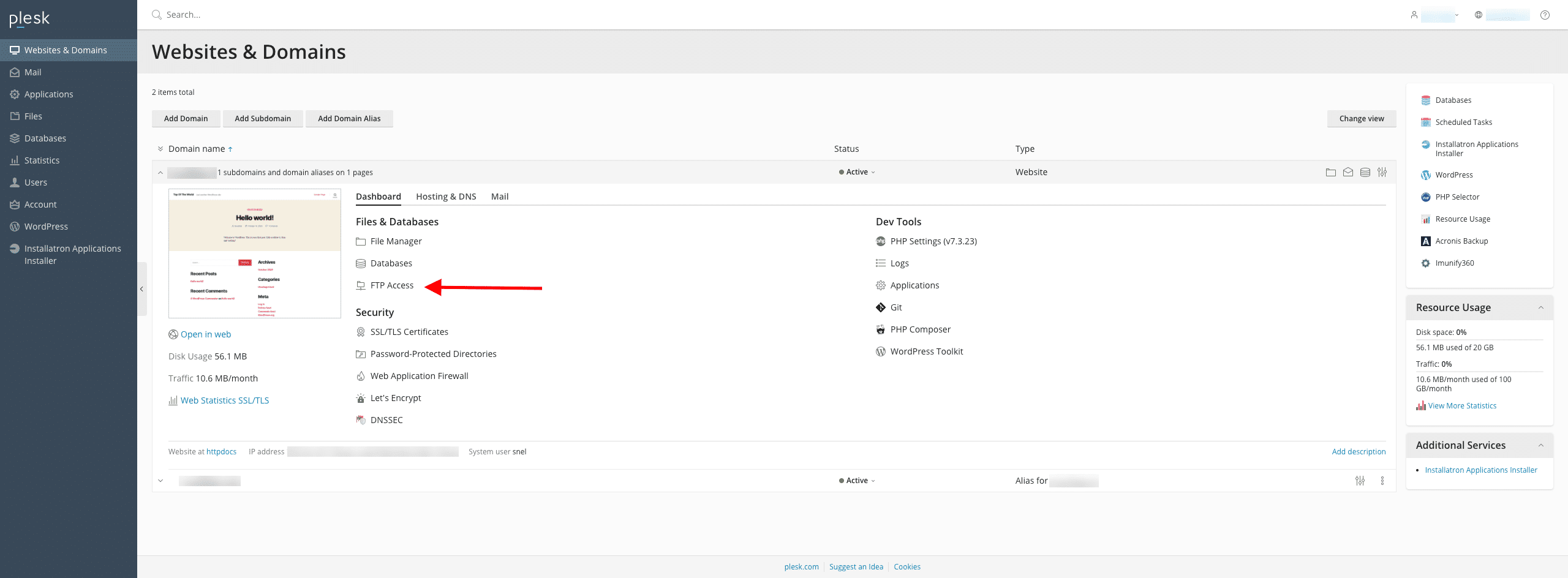Viewport: 1568px width, 578px height.
Task: Open WordPress in right panel
Action: pos(1447,175)
